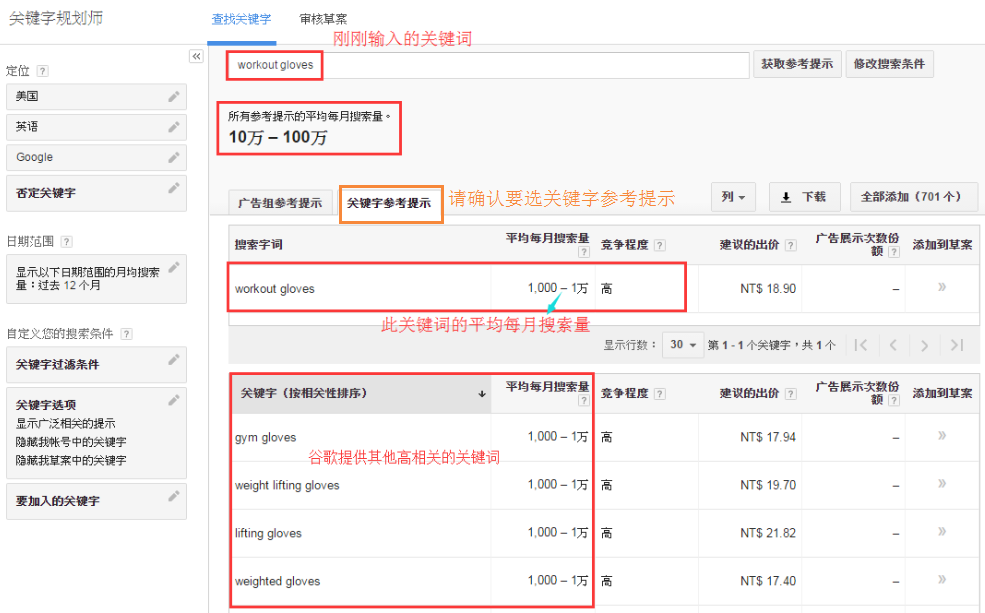
Task: Select the weighted gloves keyword text
Action: (278, 582)
